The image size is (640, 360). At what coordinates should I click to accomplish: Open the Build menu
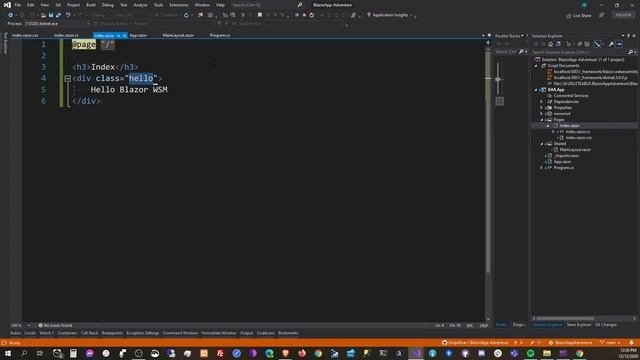tap(91, 5)
